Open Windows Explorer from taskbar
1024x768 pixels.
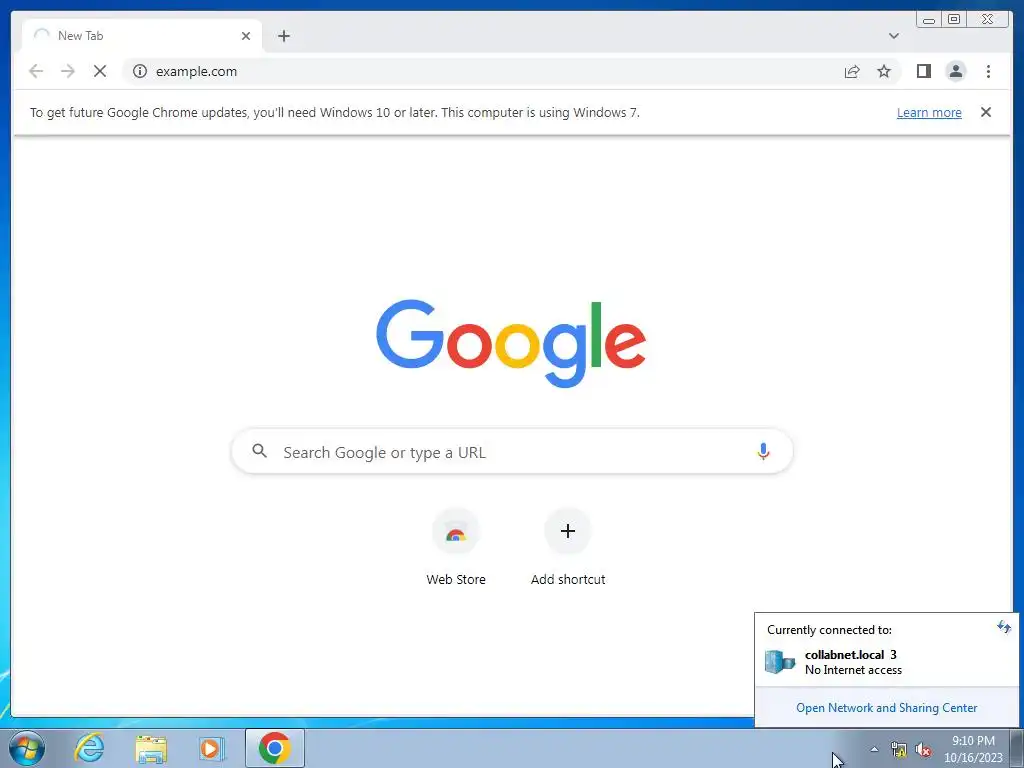click(x=151, y=748)
